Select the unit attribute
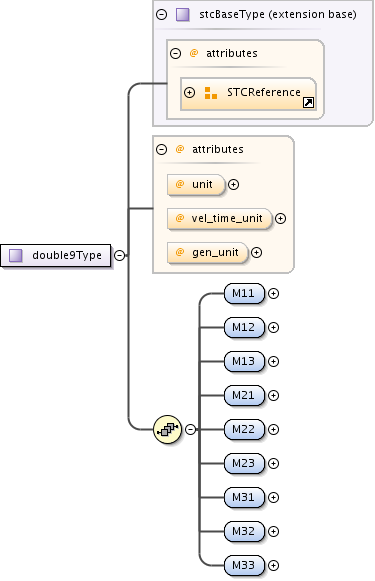The width and height of the screenshot is (375, 581). point(196,184)
